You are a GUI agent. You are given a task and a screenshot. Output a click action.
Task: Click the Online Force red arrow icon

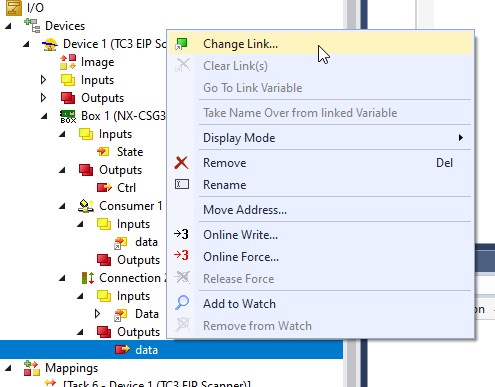[181, 256]
